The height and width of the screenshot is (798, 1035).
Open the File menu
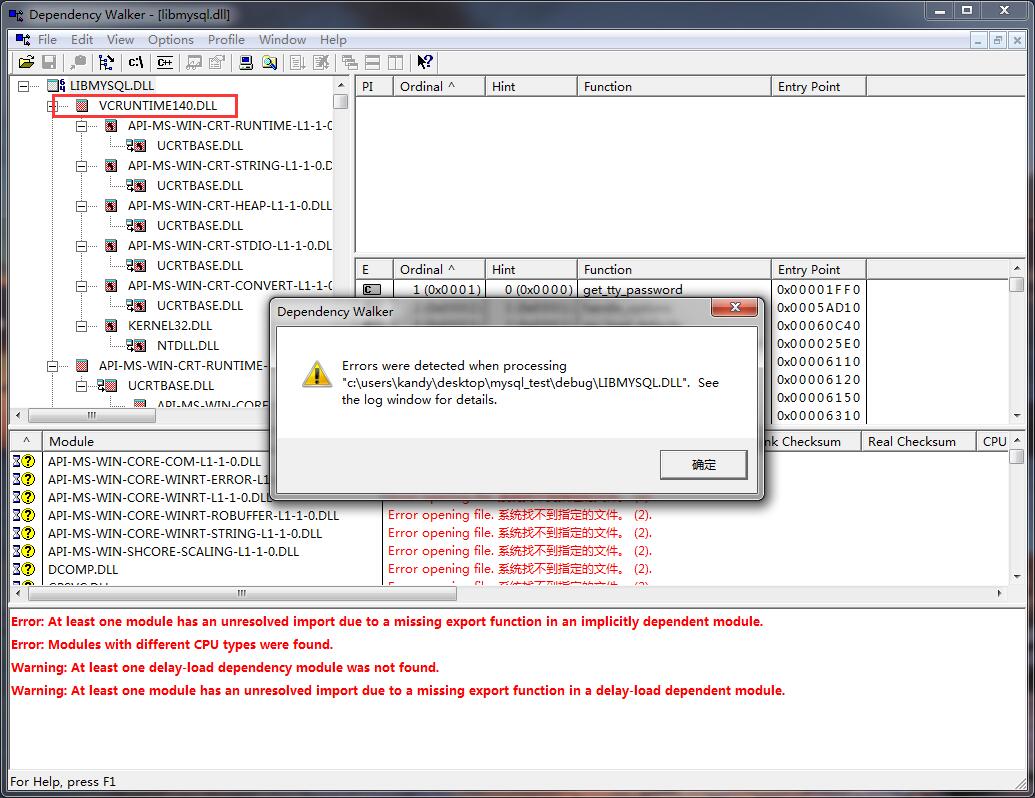pyautogui.click(x=47, y=40)
